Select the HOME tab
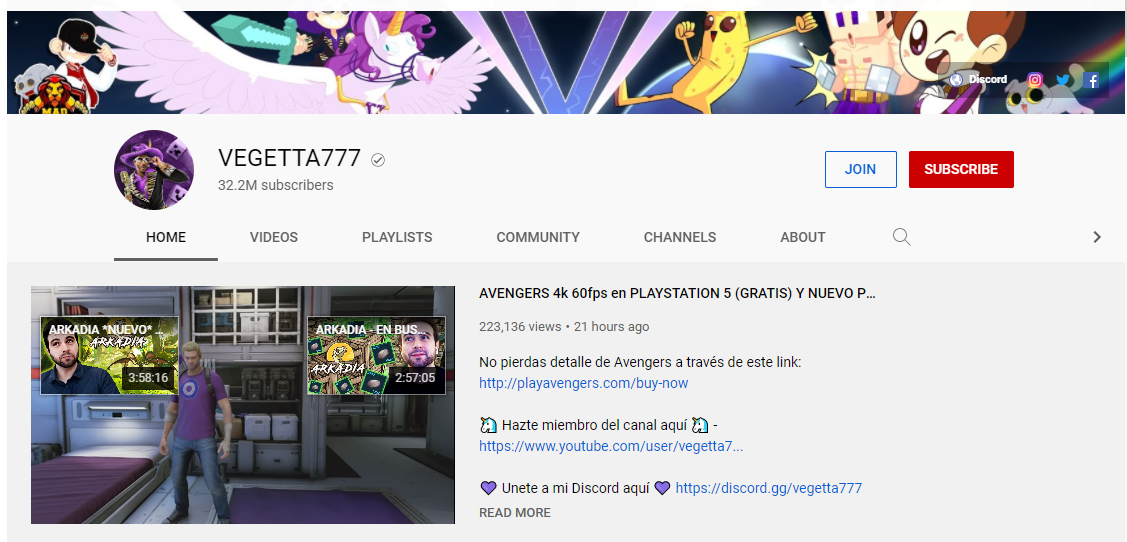 (x=166, y=237)
